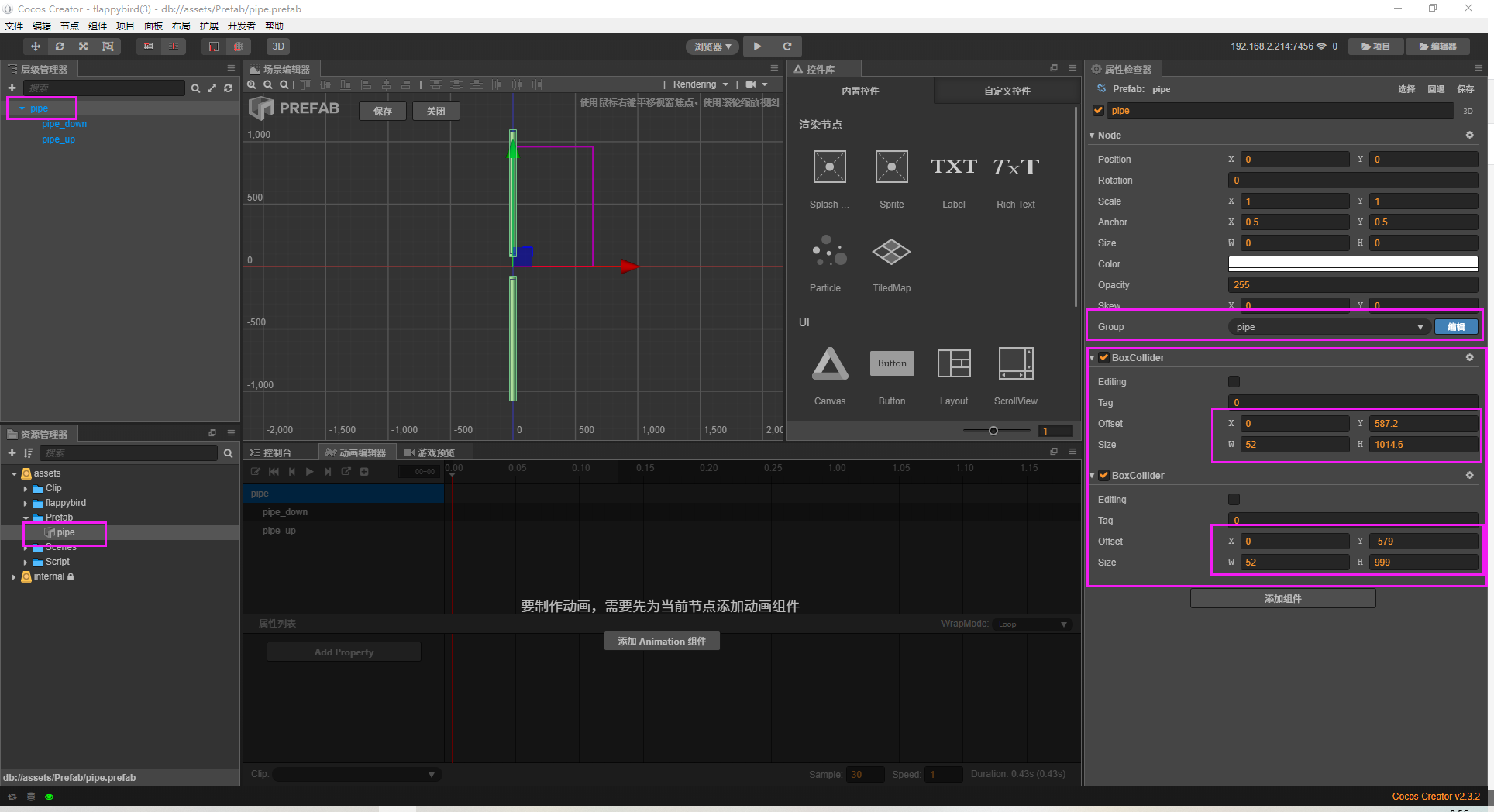Screen dimensions: 1494x812
Task: Pick the TiledMap widget icon
Action: [x=891, y=251]
